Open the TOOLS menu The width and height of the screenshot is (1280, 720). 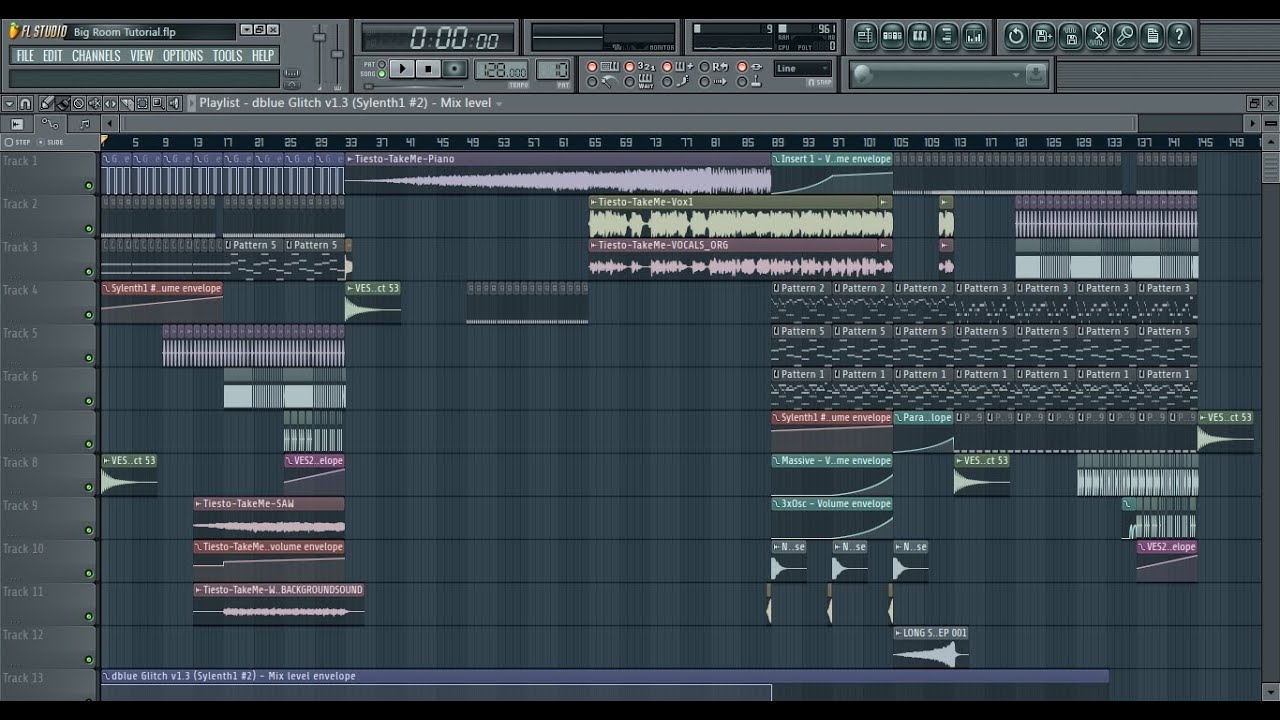(227, 56)
